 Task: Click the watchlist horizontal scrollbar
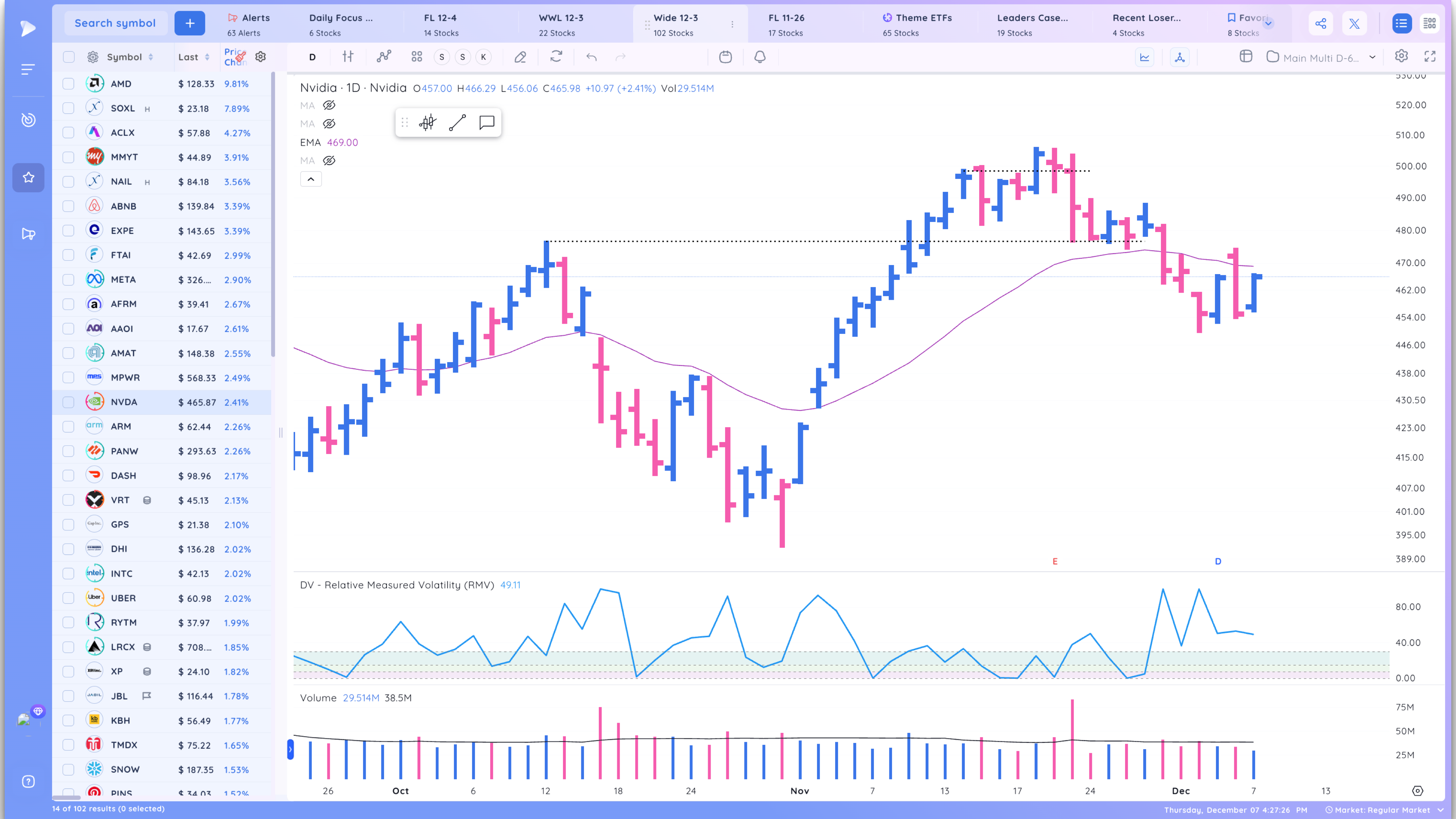(67, 798)
